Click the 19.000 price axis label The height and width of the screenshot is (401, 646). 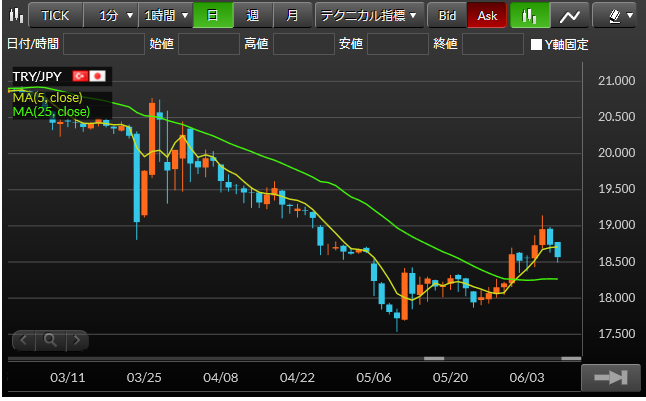(x=616, y=225)
